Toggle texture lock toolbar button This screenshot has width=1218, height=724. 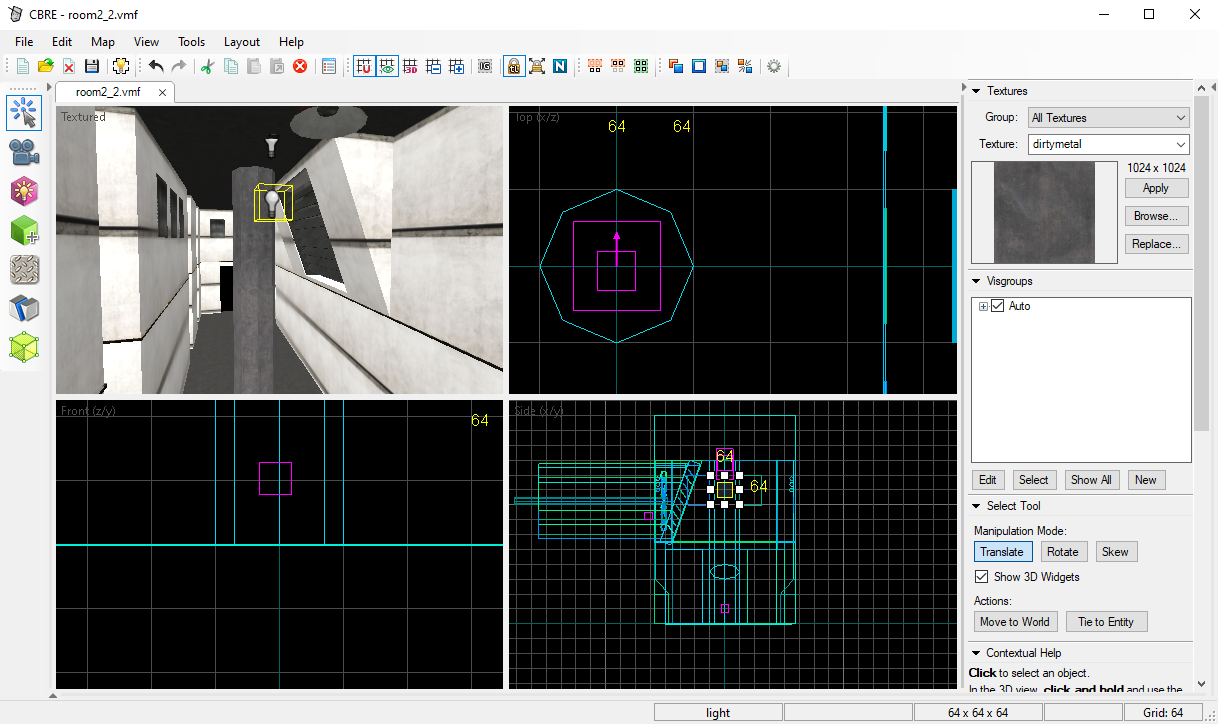point(513,66)
